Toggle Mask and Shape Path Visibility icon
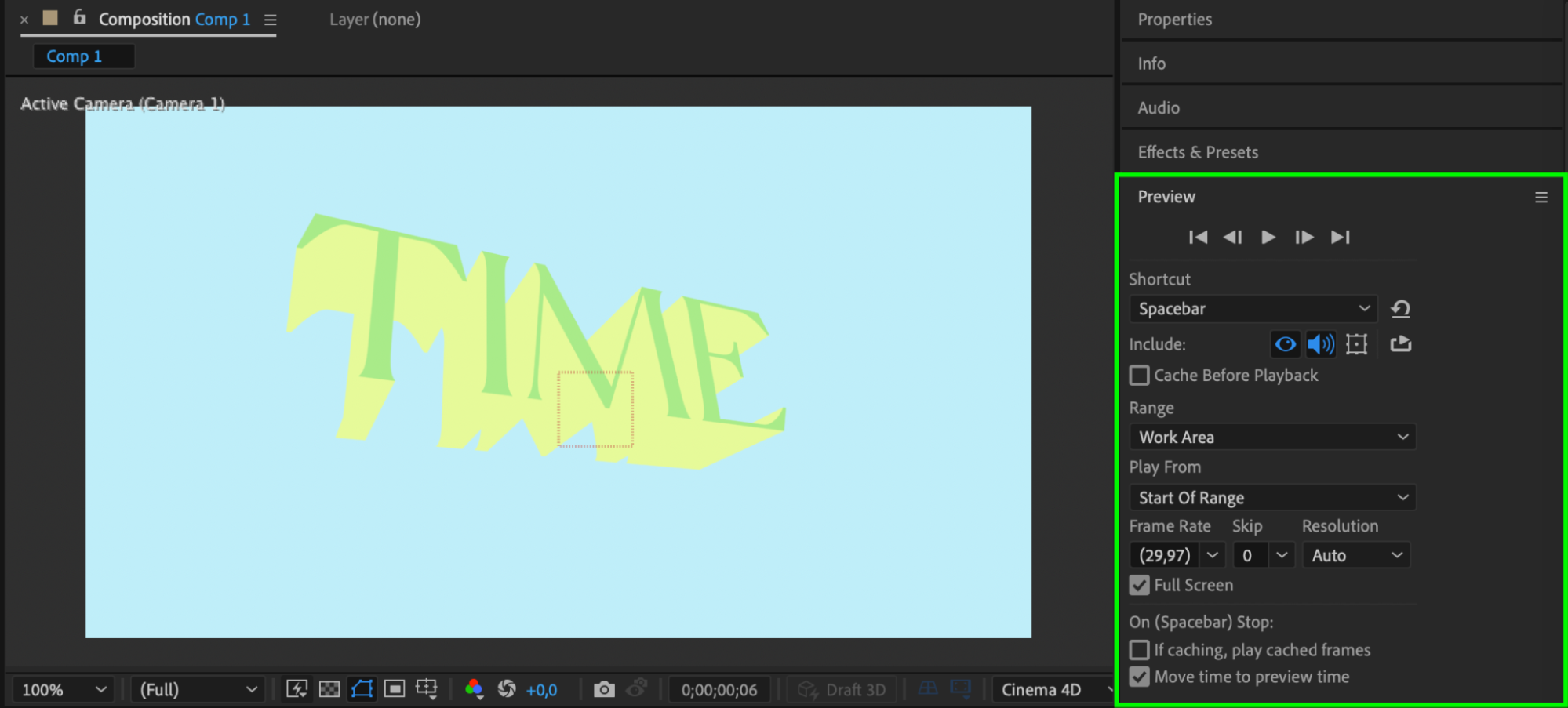The width and height of the screenshot is (1568, 708). pyautogui.click(x=362, y=689)
